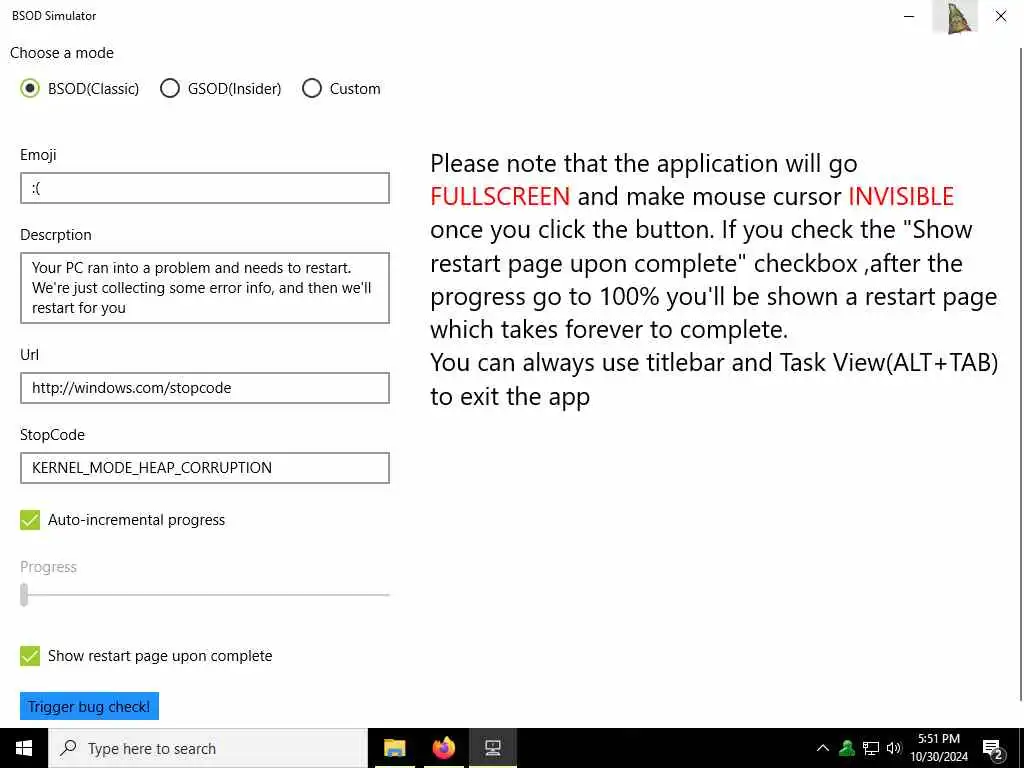Focus the Url text field
The width and height of the screenshot is (1024, 768).
point(205,388)
